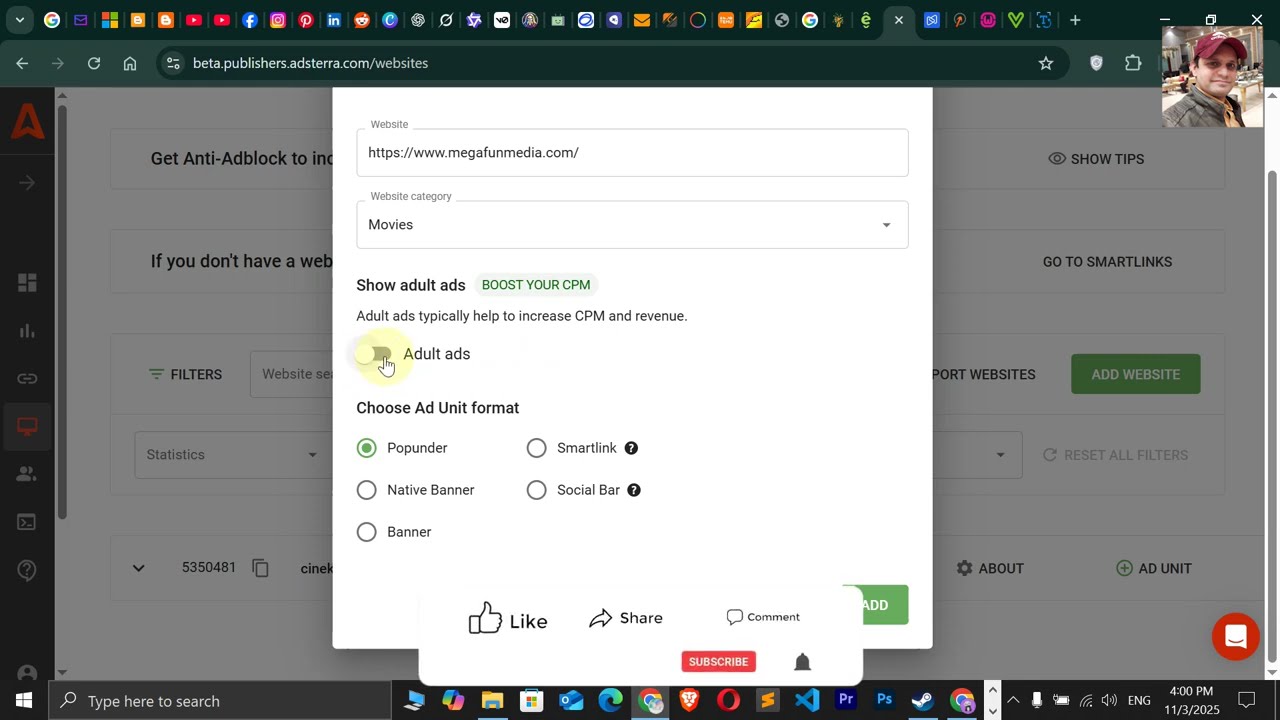Open the Statistics dropdown
This screenshot has height=720, width=1280.
click(x=232, y=455)
